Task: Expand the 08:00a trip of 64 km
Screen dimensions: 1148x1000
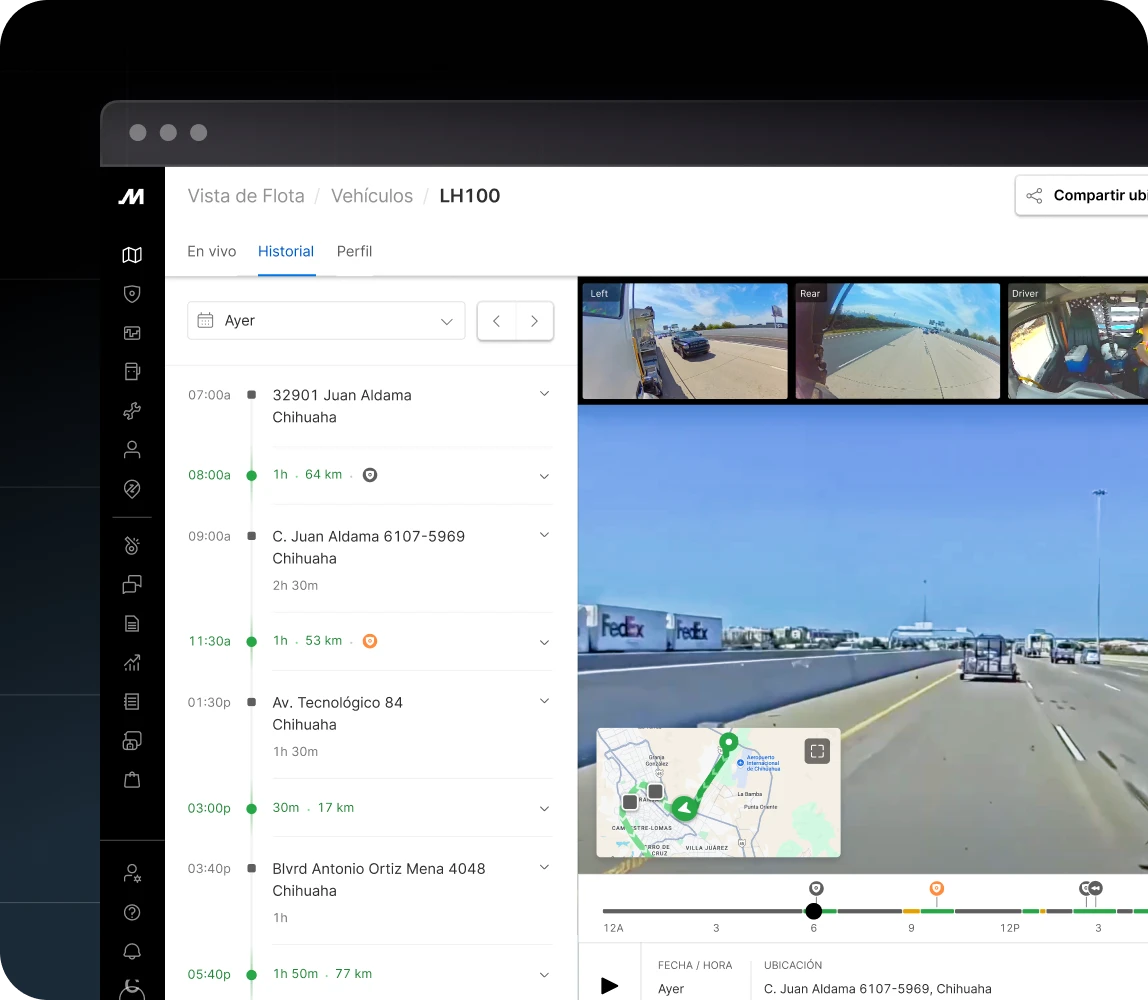Action: [544, 476]
